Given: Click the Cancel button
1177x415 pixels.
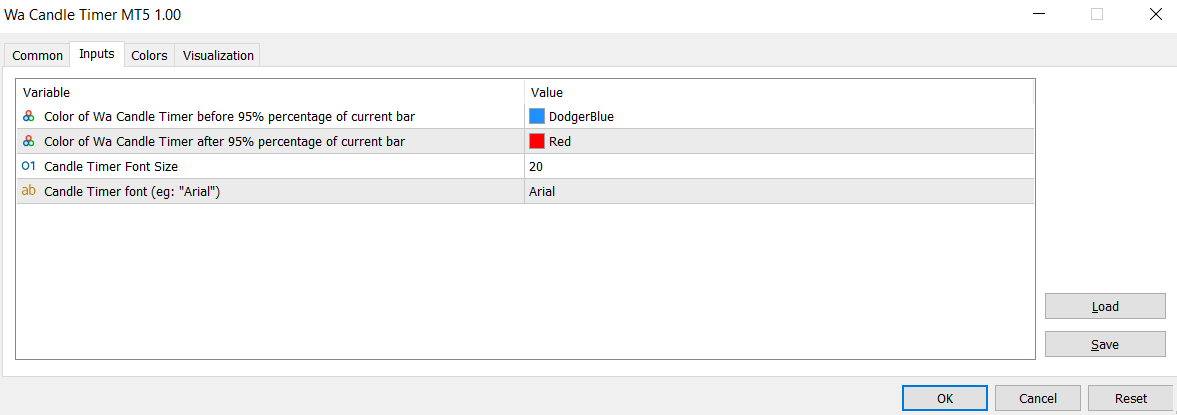Looking at the screenshot, I should point(1038,398).
